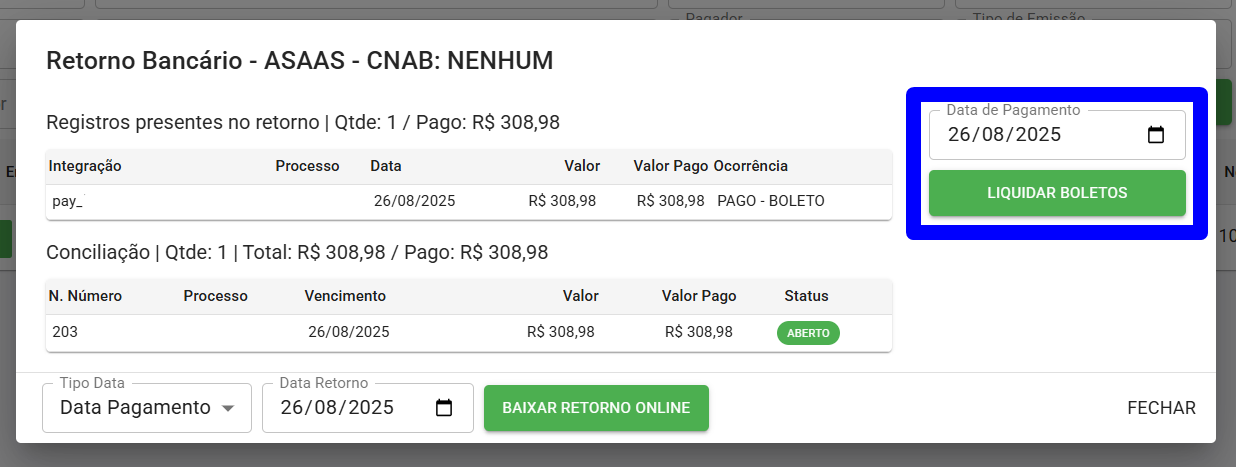
Task: Focus the Data Retorno date field
Action: (367, 408)
